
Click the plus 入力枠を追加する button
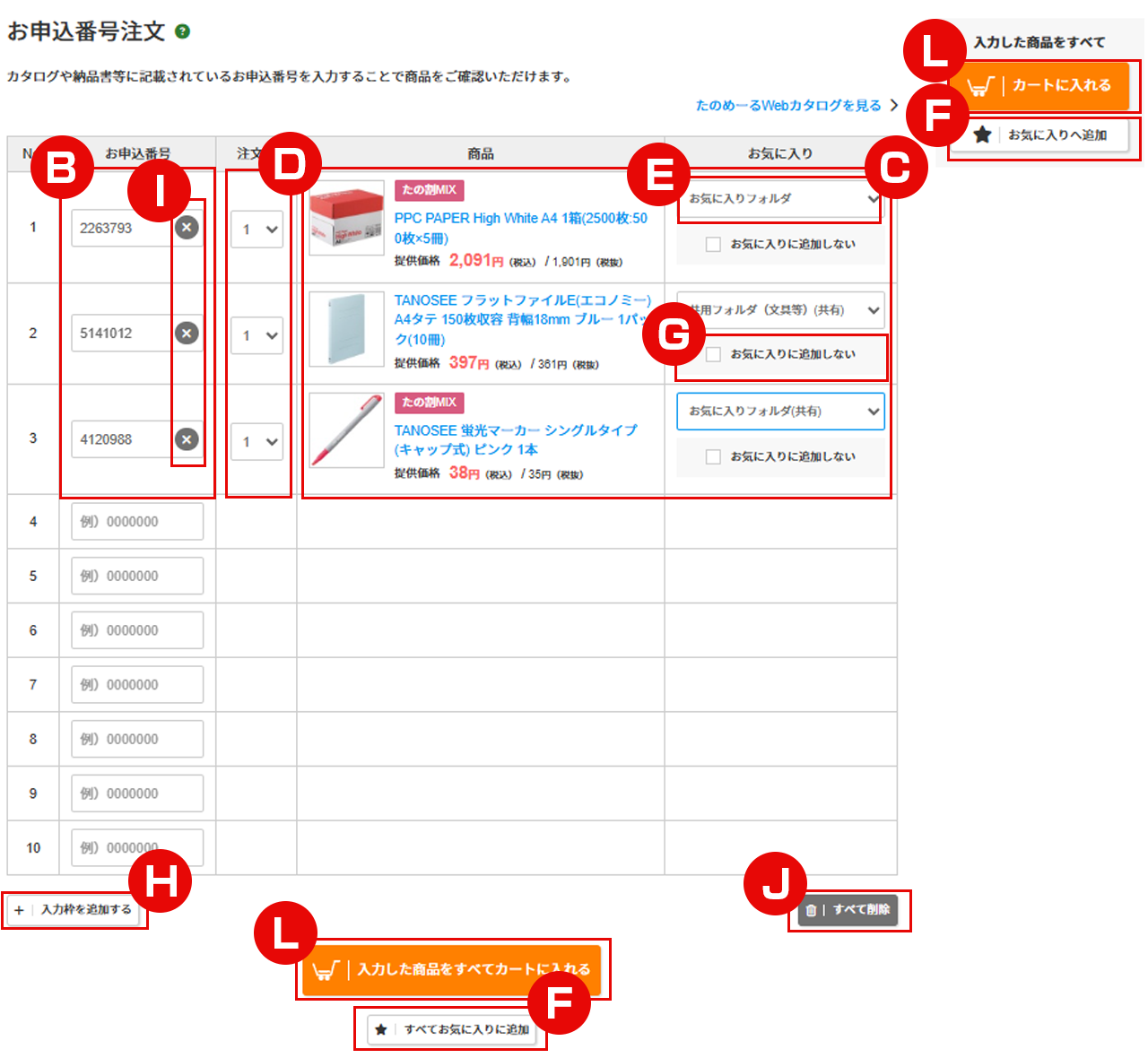[x=74, y=910]
